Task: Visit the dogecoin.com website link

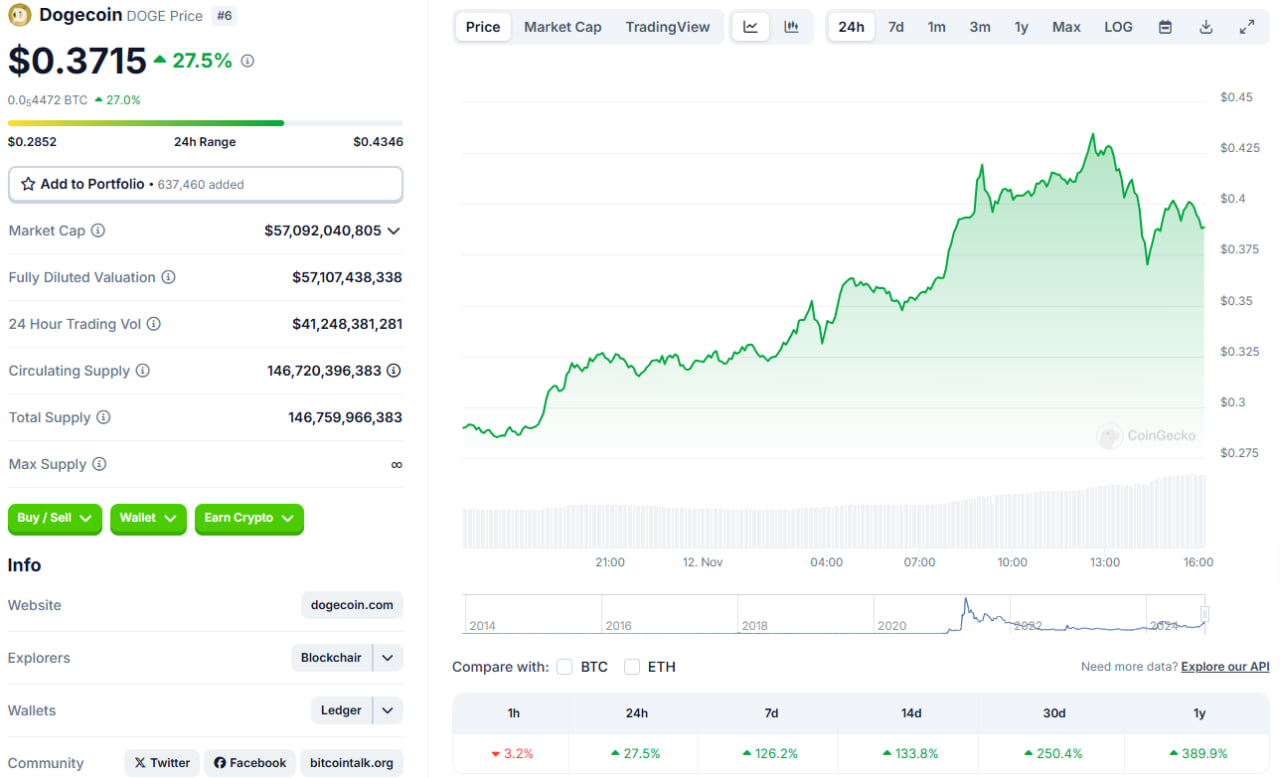Action: [x=352, y=605]
